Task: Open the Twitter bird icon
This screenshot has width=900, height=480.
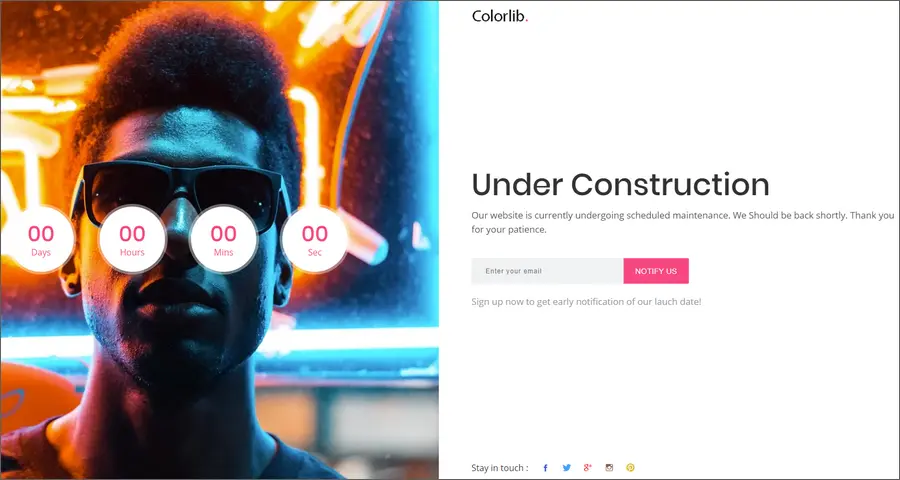Action: [567, 468]
